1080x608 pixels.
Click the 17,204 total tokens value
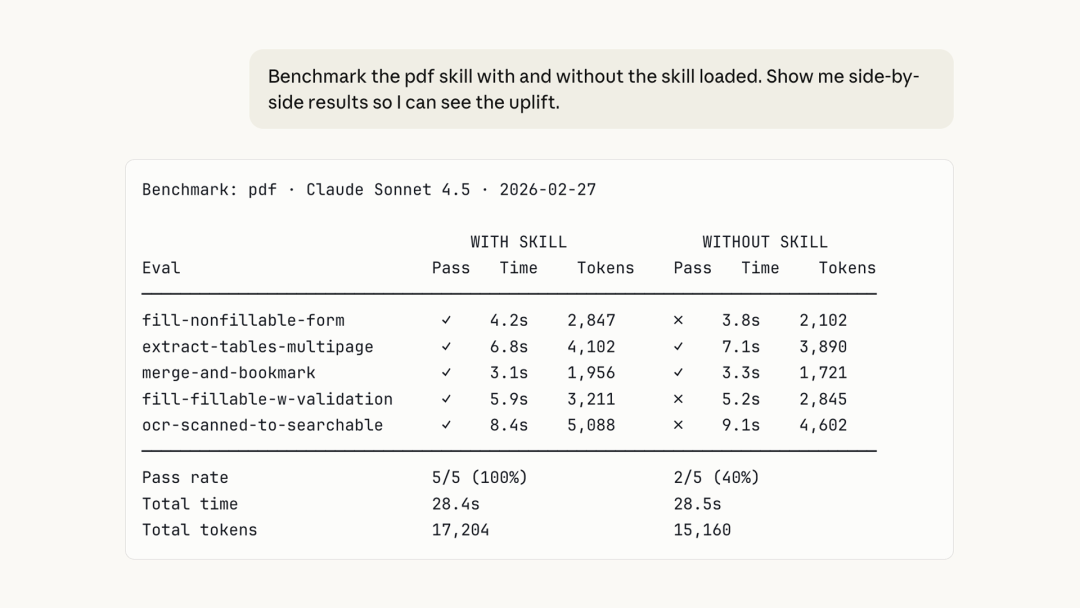[x=460, y=529]
